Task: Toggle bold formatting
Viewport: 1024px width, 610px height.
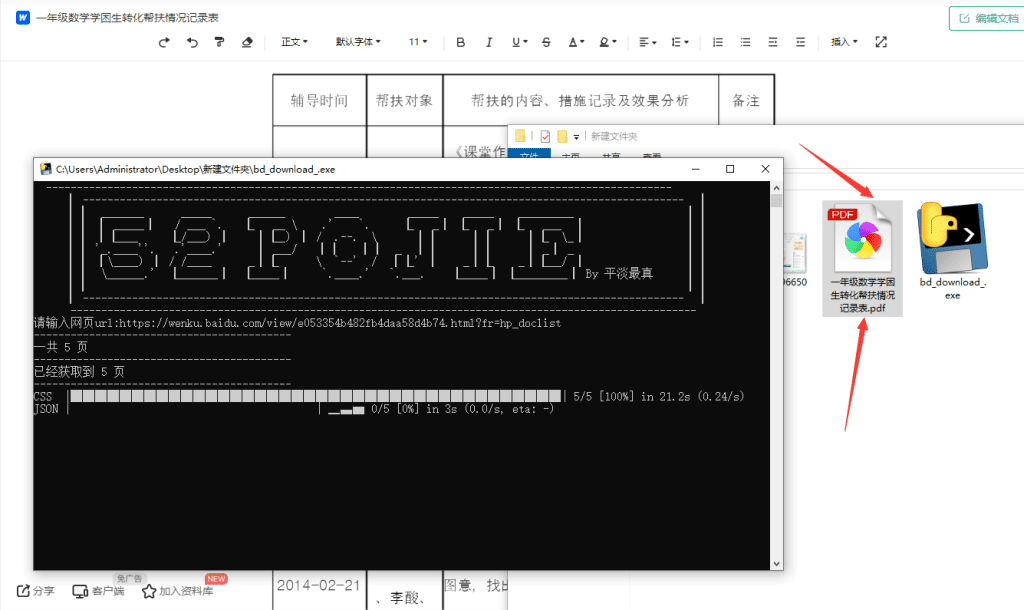Action: (460, 42)
